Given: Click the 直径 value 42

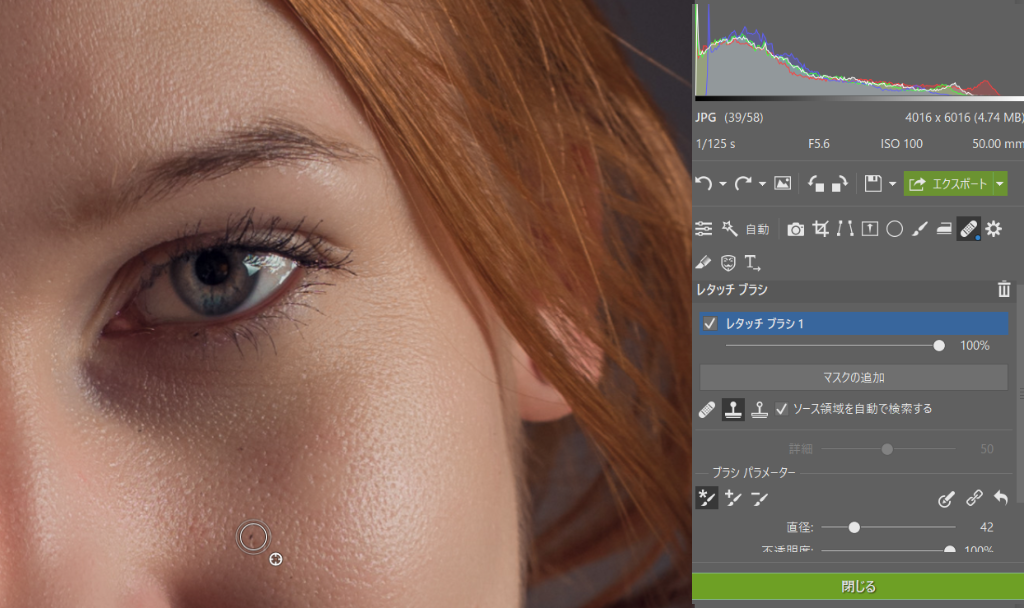Looking at the screenshot, I should click(x=986, y=527).
